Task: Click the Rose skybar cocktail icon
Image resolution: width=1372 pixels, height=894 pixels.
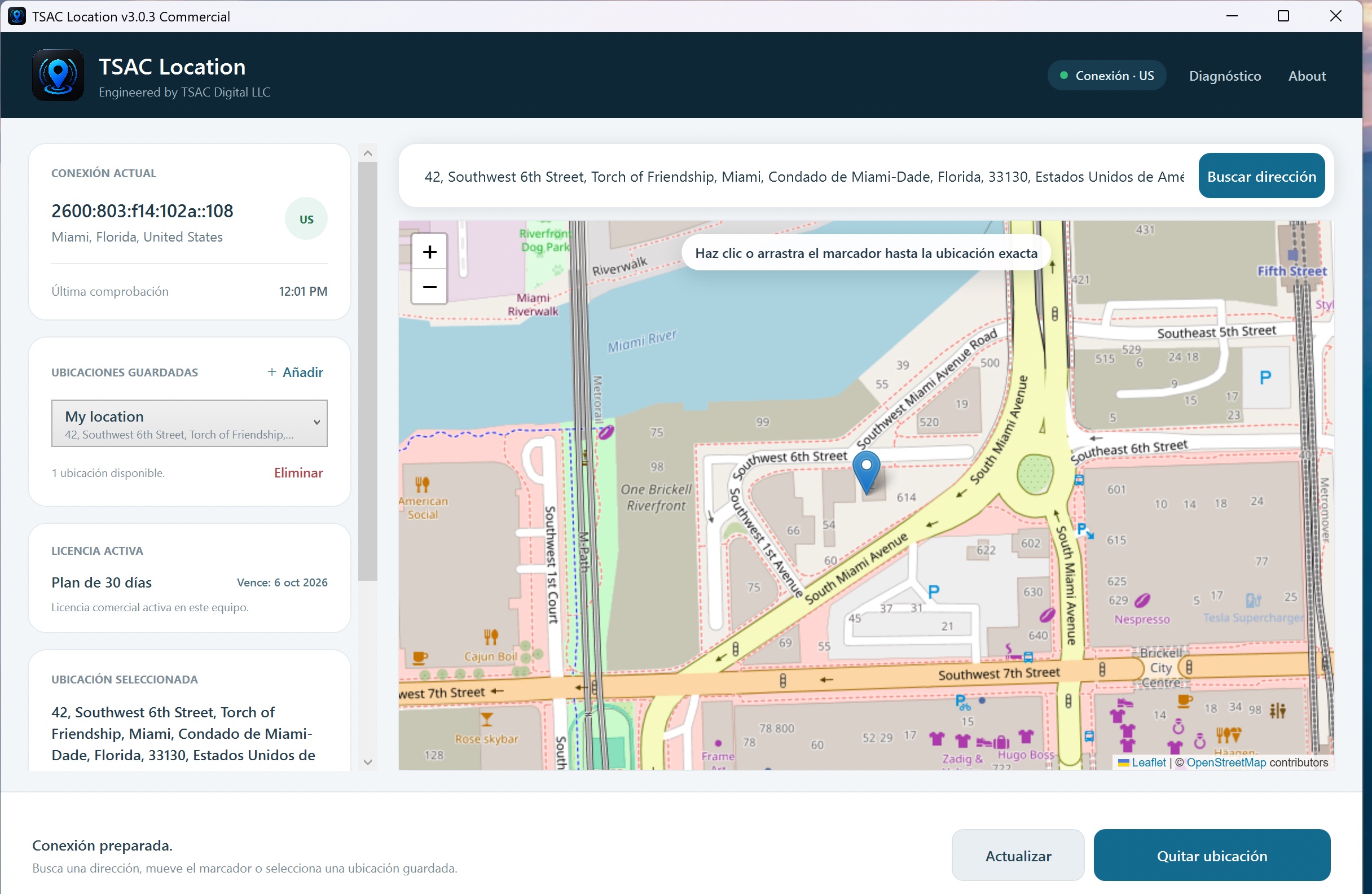Action: point(487,719)
